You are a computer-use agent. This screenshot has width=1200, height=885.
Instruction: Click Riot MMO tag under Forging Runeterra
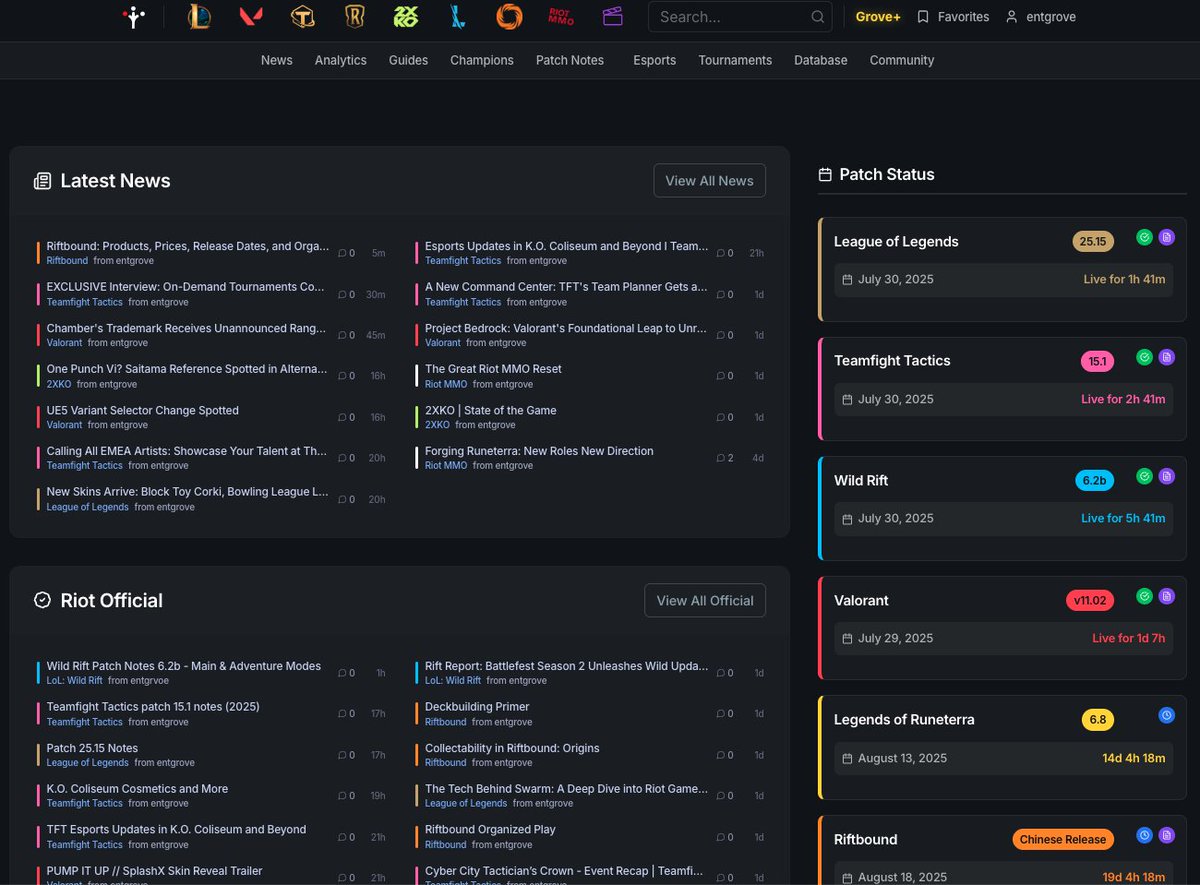[446, 466]
